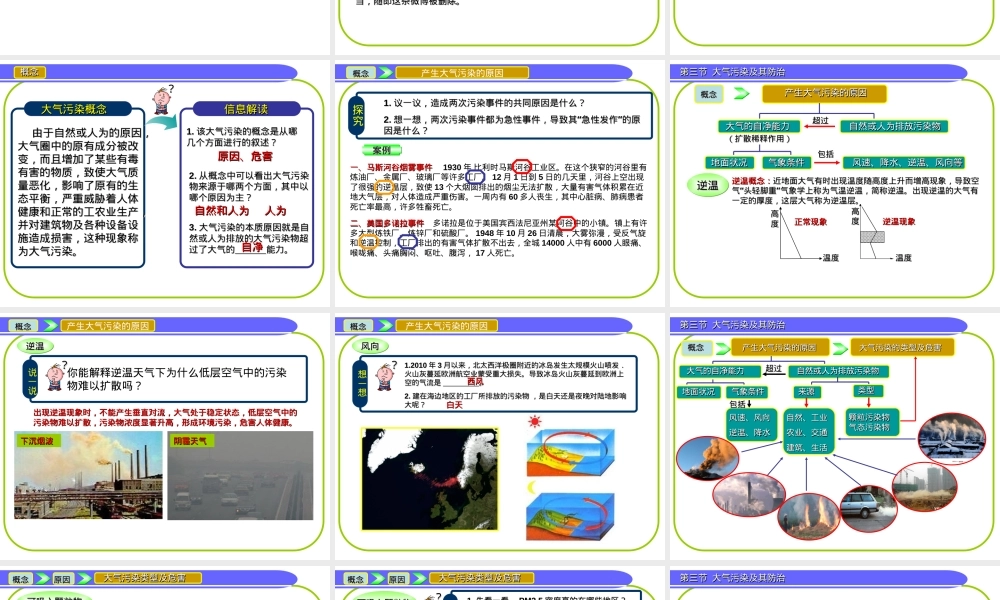
Task: Click the dark satellite map of Iceland ash plume
Action: [430, 479]
